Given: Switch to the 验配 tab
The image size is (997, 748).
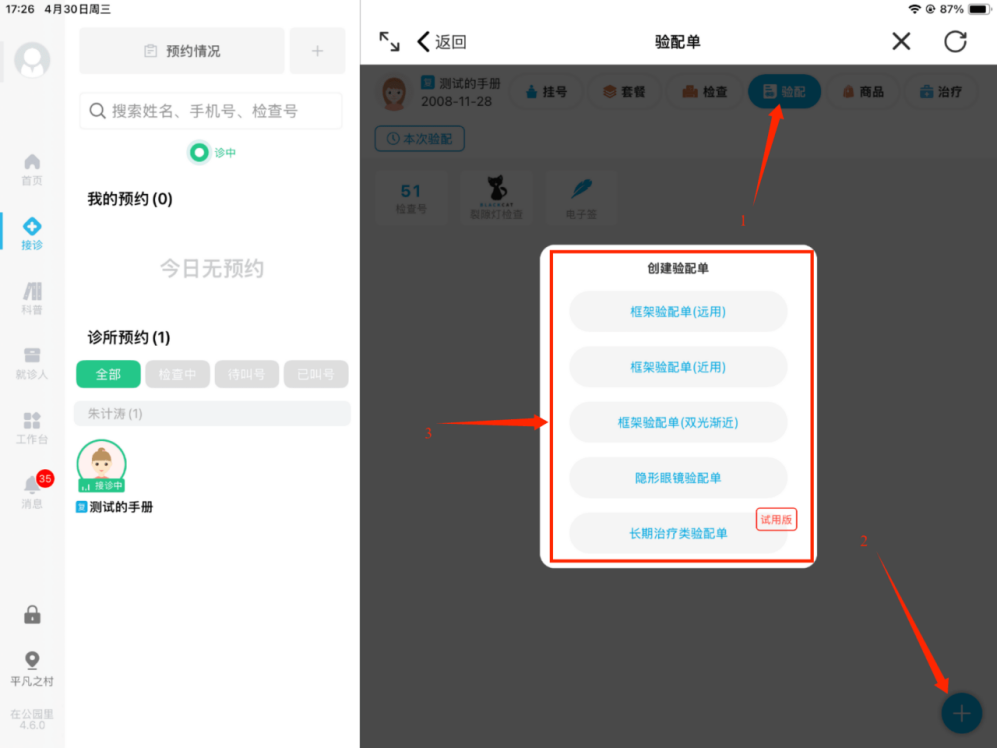Looking at the screenshot, I should (784, 92).
